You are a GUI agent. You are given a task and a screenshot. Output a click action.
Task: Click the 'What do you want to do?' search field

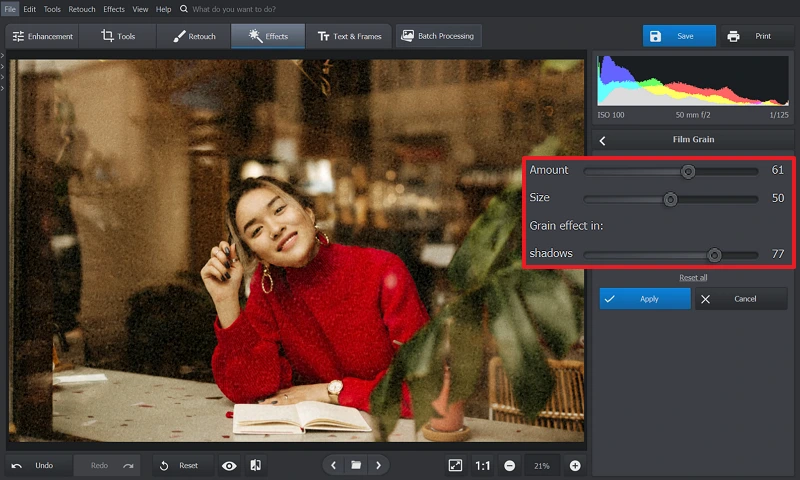coord(234,9)
